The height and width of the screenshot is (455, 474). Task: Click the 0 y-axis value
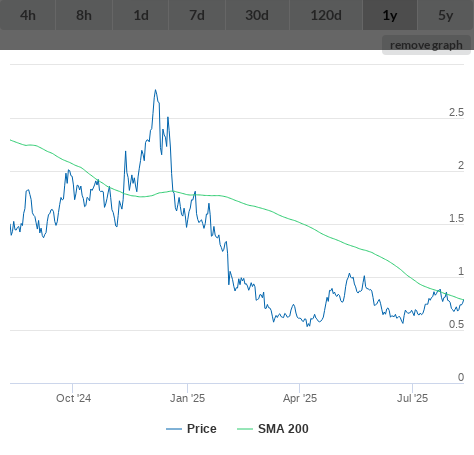click(461, 378)
